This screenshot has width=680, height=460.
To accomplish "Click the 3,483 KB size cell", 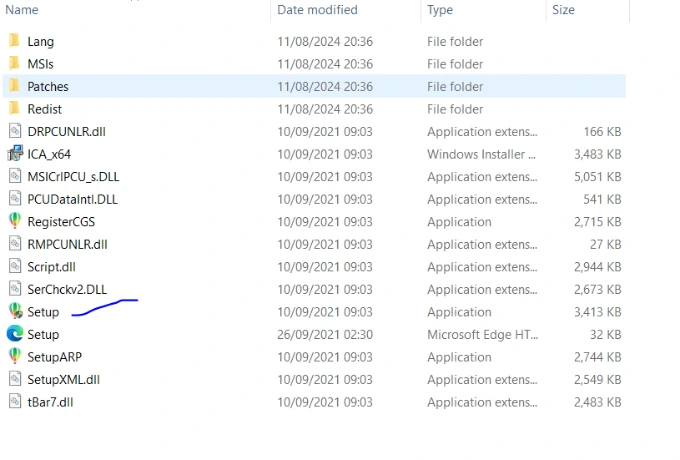I will coord(598,154).
